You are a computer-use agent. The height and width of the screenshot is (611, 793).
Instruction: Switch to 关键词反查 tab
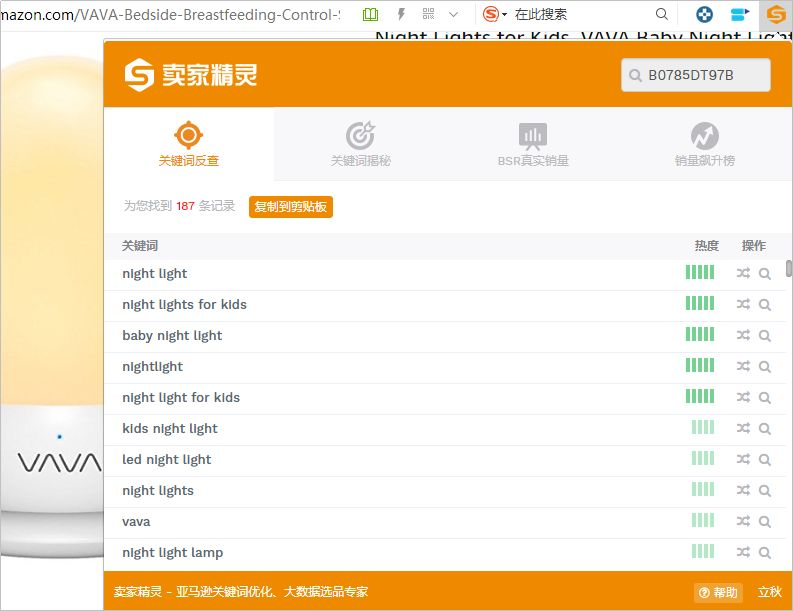point(189,144)
